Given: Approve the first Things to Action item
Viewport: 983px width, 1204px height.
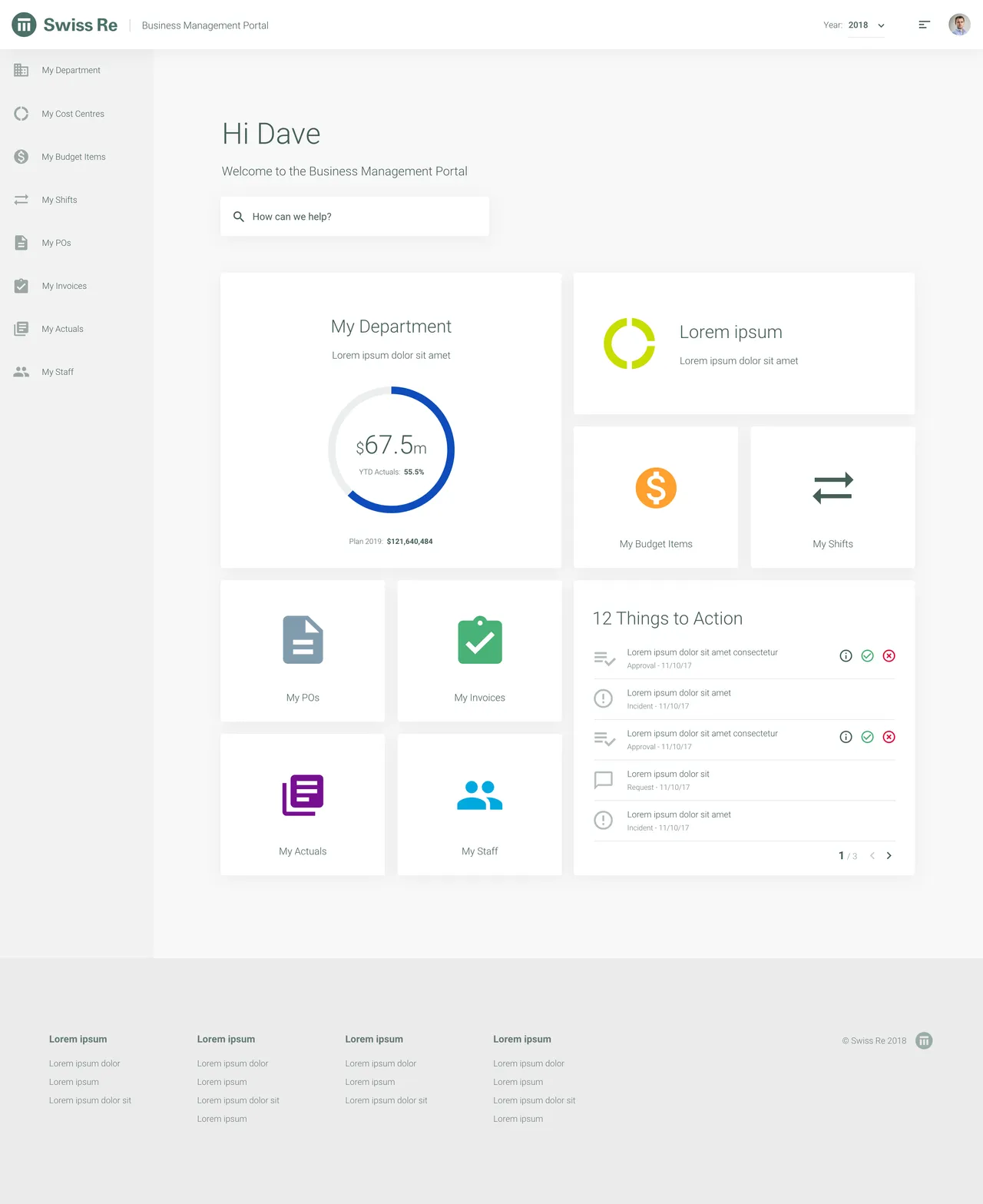Looking at the screenshot, I should coord(867,655).
